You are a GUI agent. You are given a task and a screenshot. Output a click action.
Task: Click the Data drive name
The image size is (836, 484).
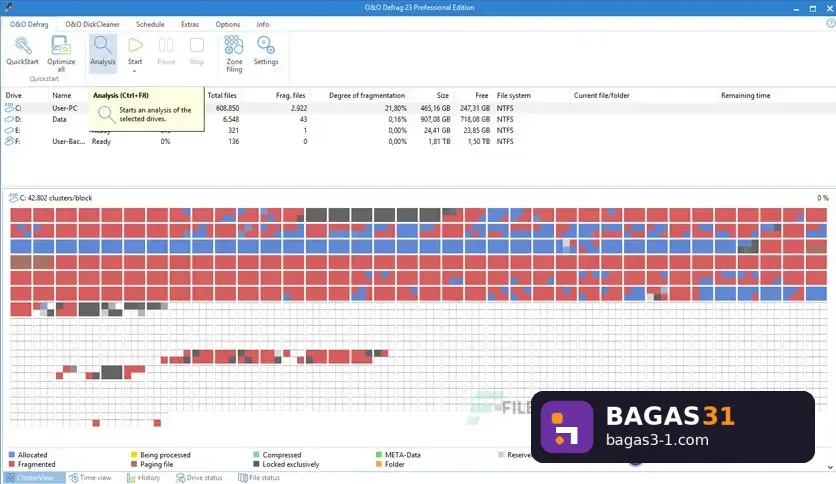[59, 119]
